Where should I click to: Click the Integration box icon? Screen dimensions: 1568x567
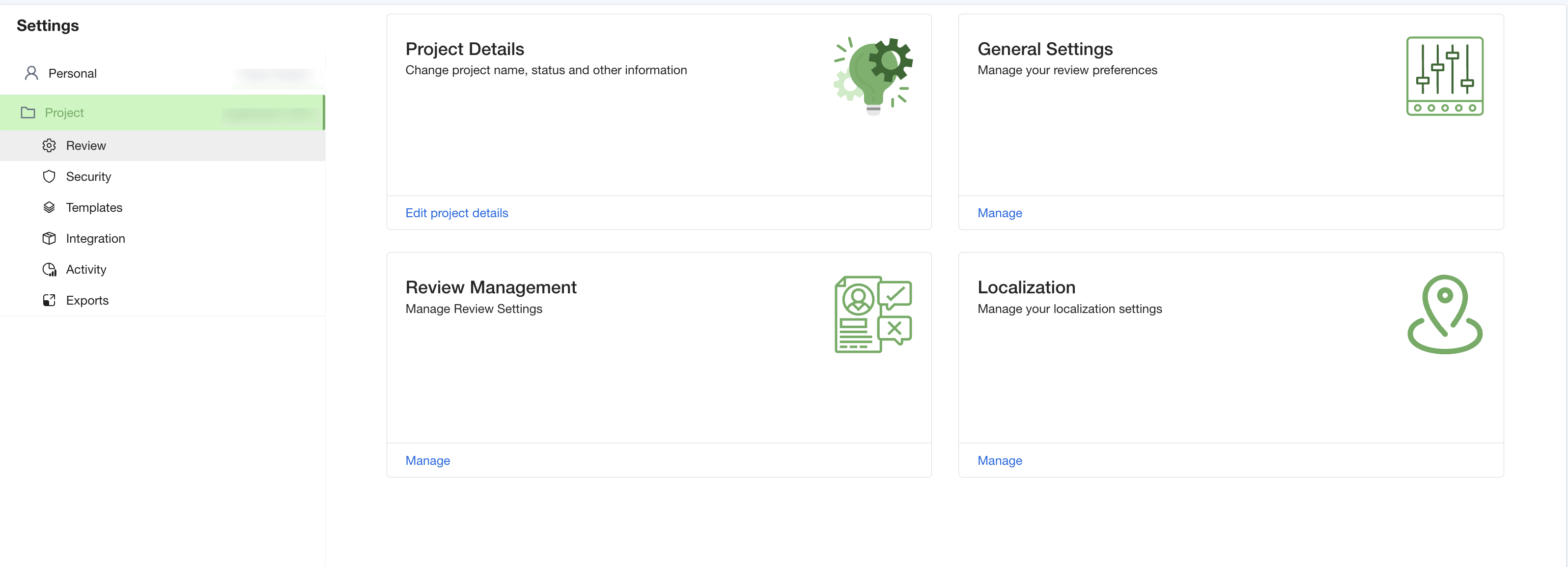(49, 239)
